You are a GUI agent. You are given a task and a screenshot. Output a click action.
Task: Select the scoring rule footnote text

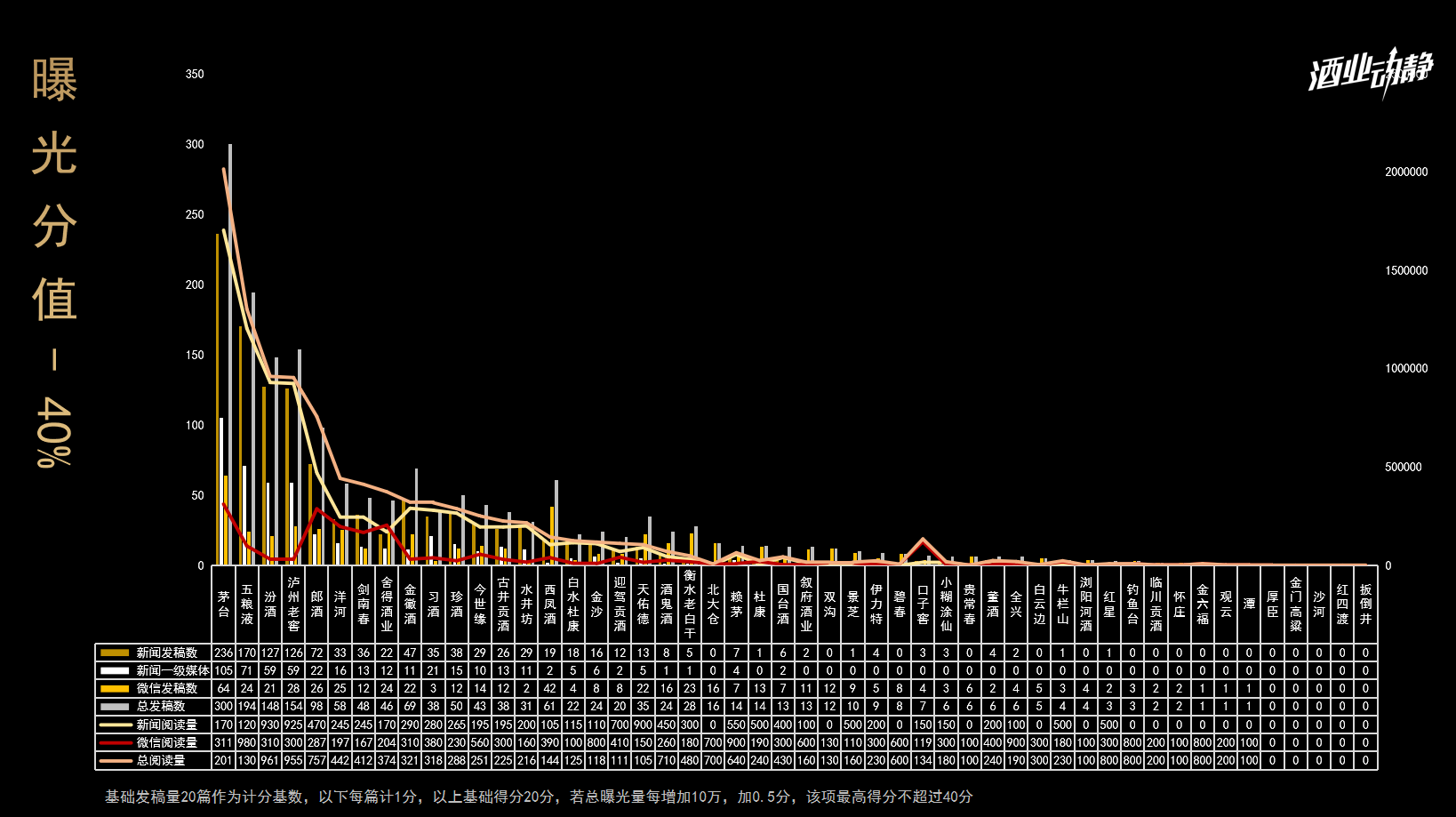pos(539,797)
